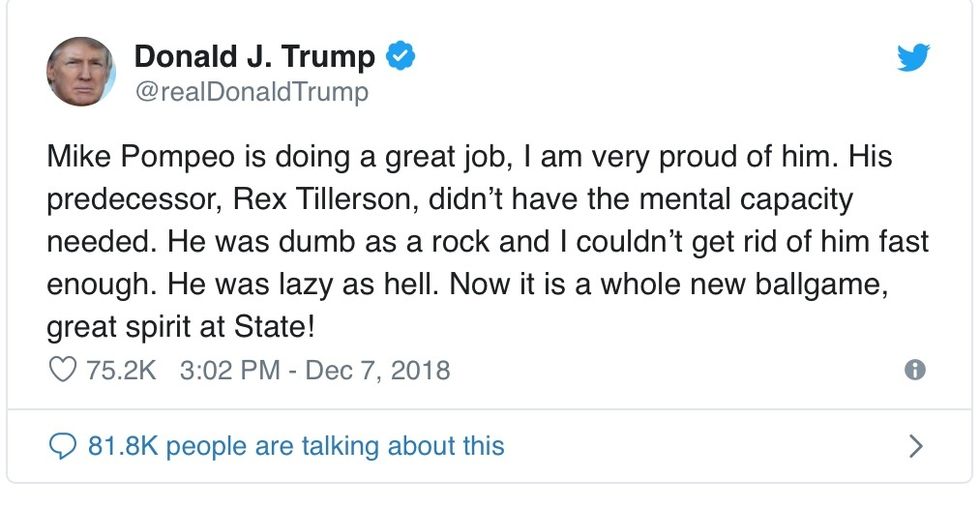Image resolution: width=980 pixels, height=511 pixels.
Task: Click the blue verified badge
Action: point(401,58)
